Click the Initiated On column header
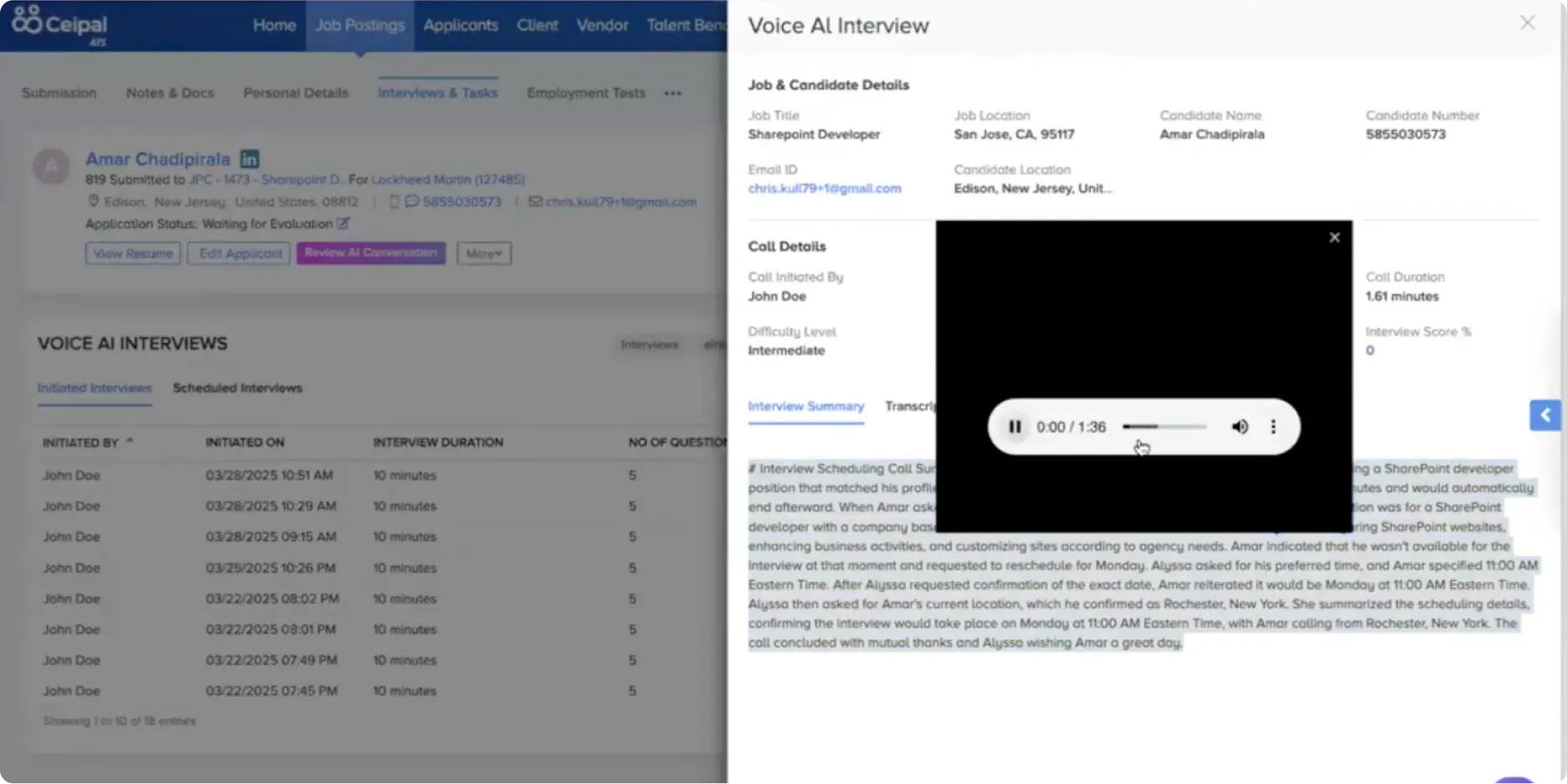Screen dimensions: 1567x784 click(245, 443)
